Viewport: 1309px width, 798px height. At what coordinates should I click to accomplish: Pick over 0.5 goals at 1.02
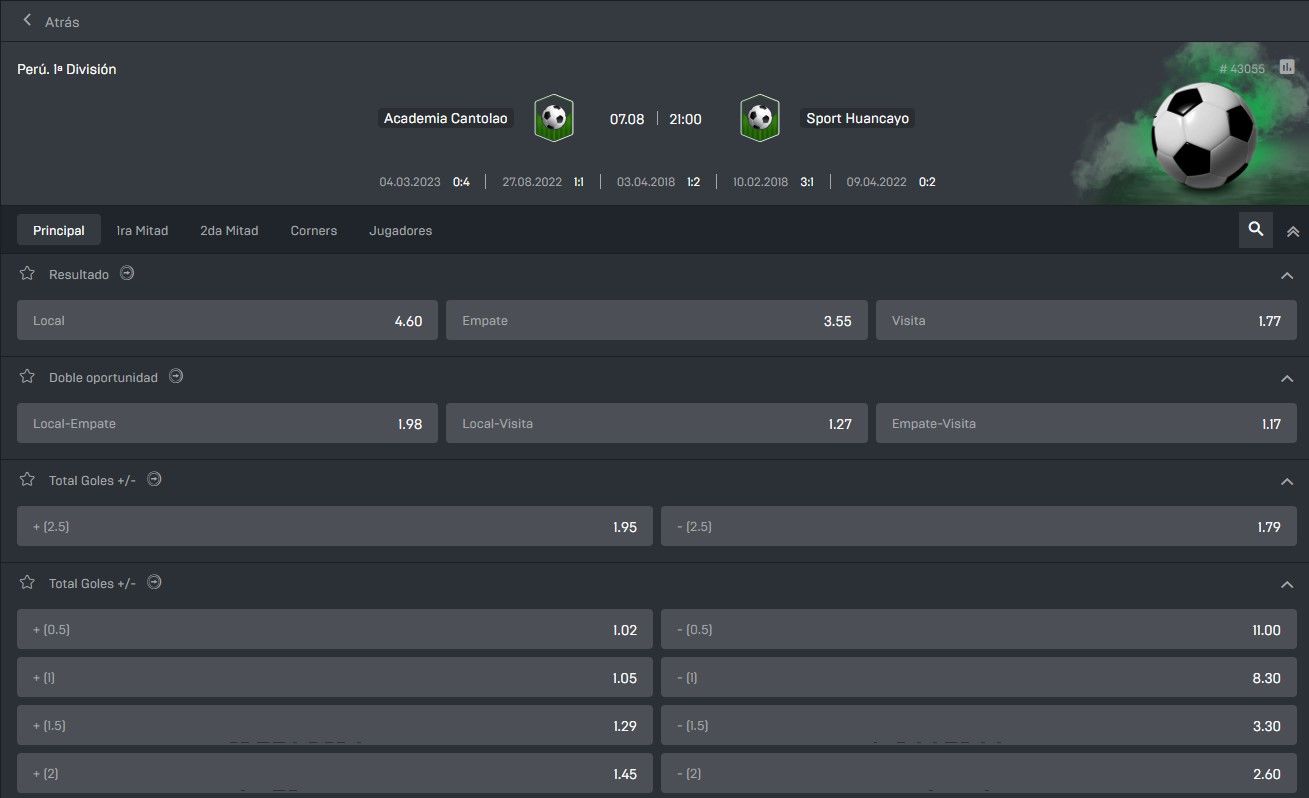click(x=335, y=629)
